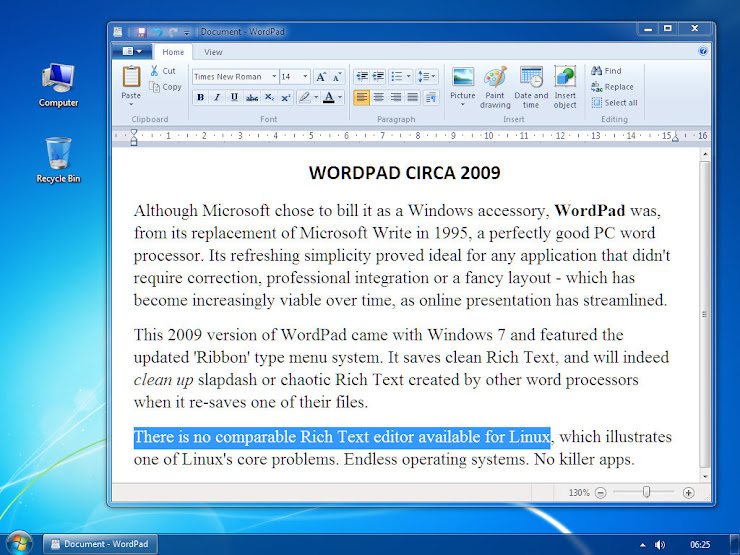Grow font size with the large A icon

tap(321, 76)
